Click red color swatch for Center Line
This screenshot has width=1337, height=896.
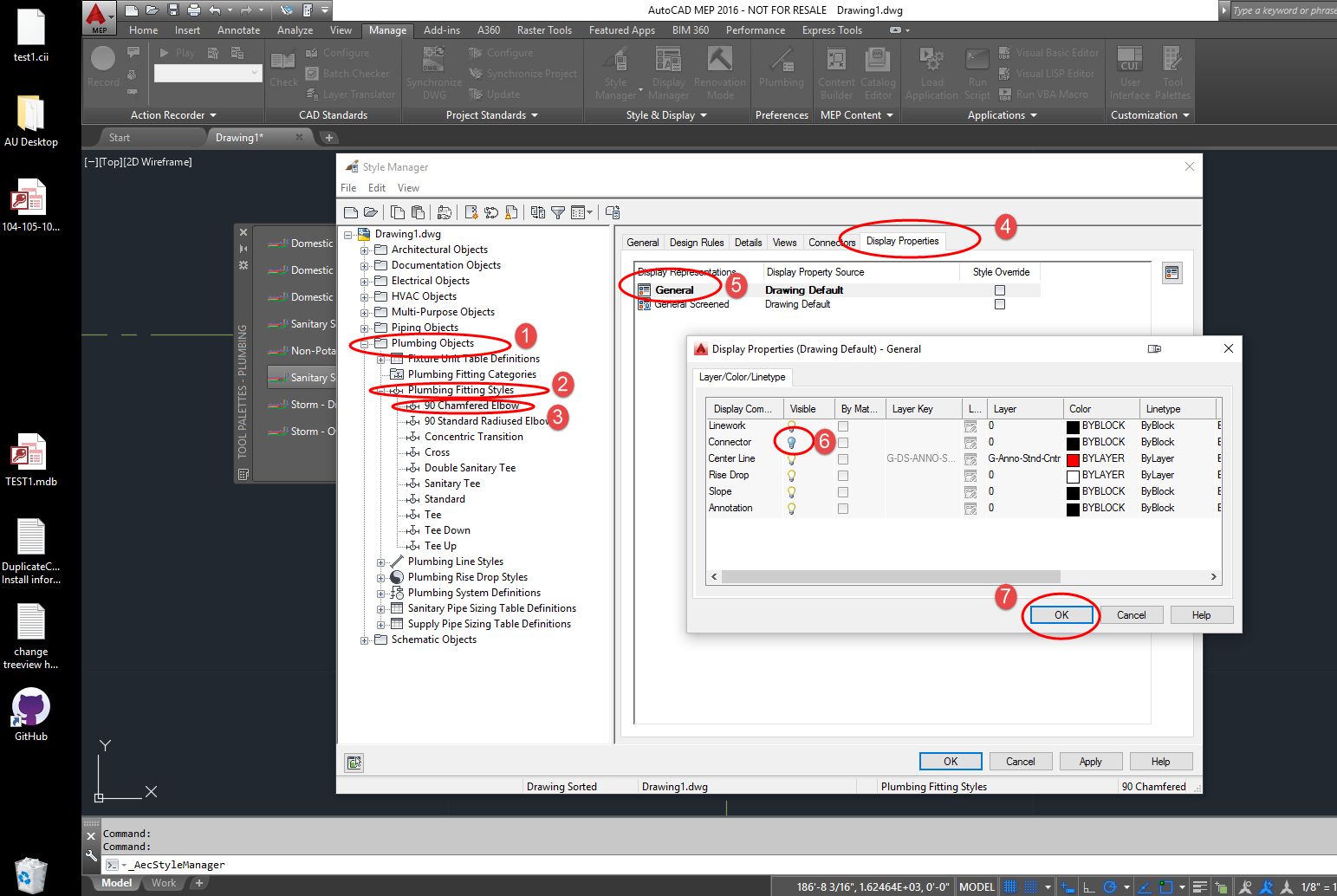point(1073,459)
